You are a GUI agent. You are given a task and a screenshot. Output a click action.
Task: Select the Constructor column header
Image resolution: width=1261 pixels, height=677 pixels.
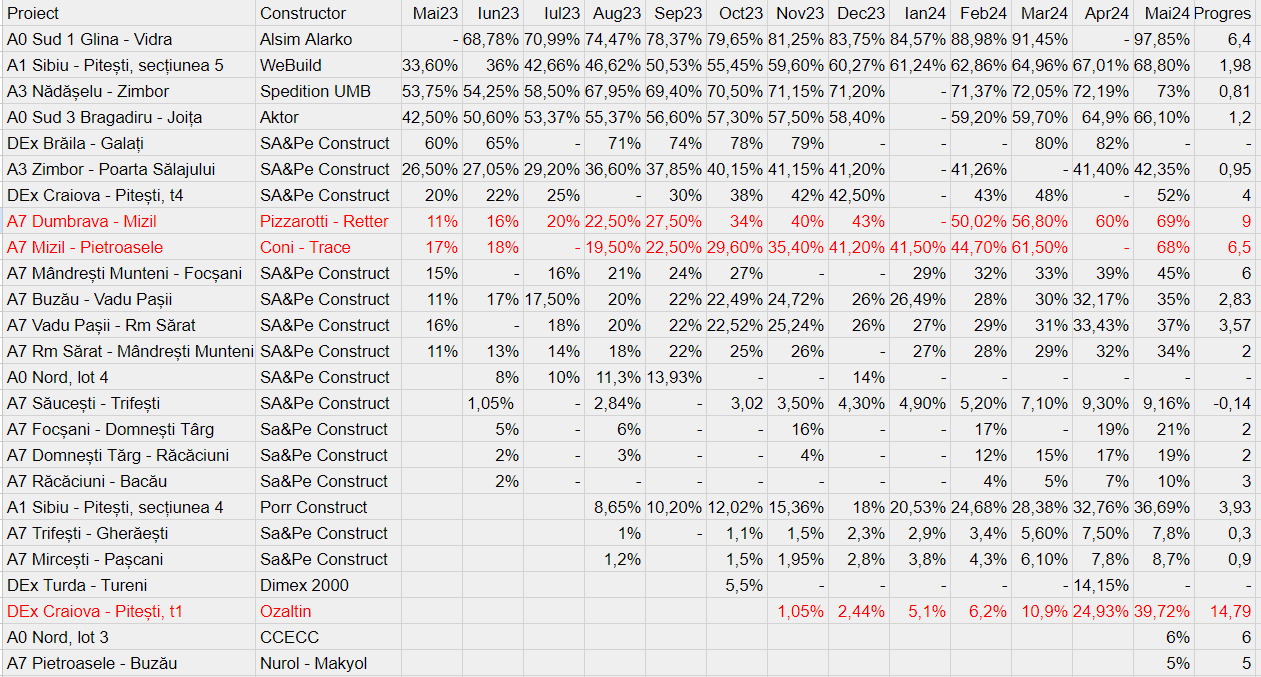[x=303, y=13]
